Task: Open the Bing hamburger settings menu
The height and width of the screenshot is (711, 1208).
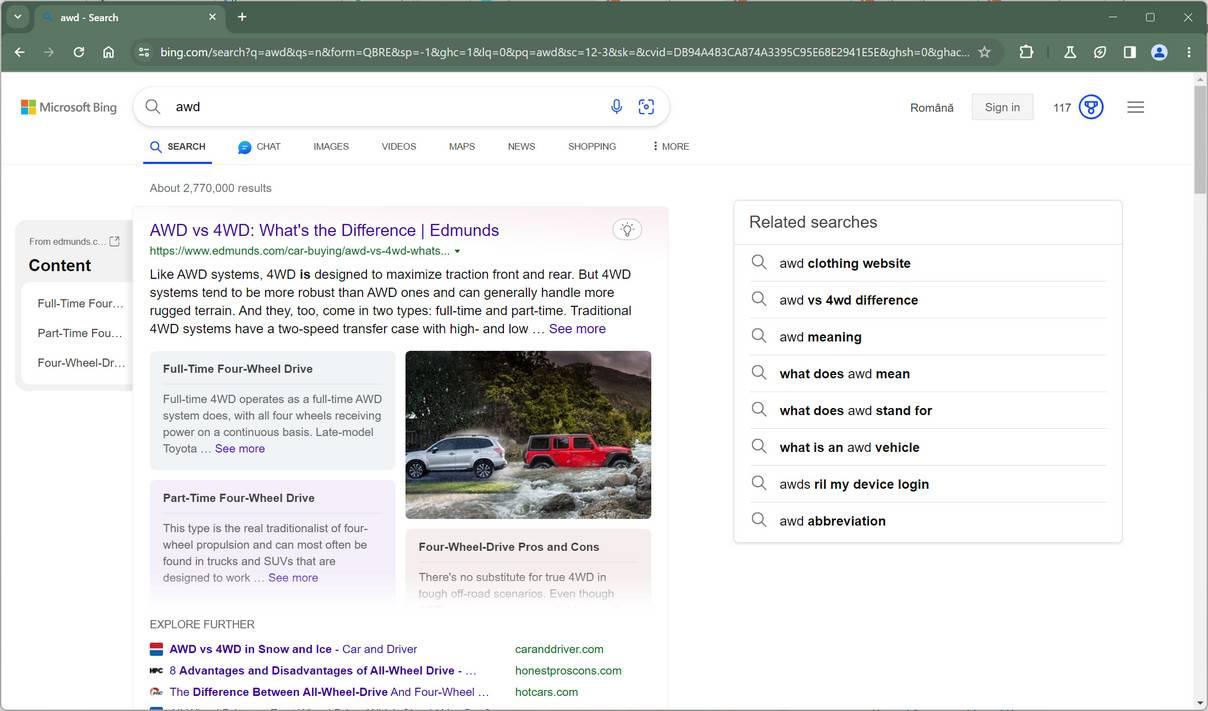Action: click(1135, 107)
